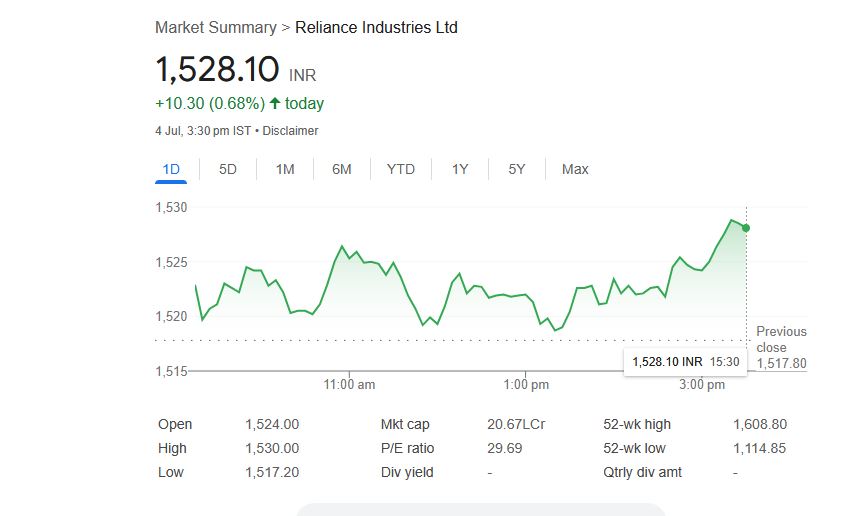Show the Max time range chart
Viewport: 851px width, 516px height.
pyautogui.click(x=575, y=169)
